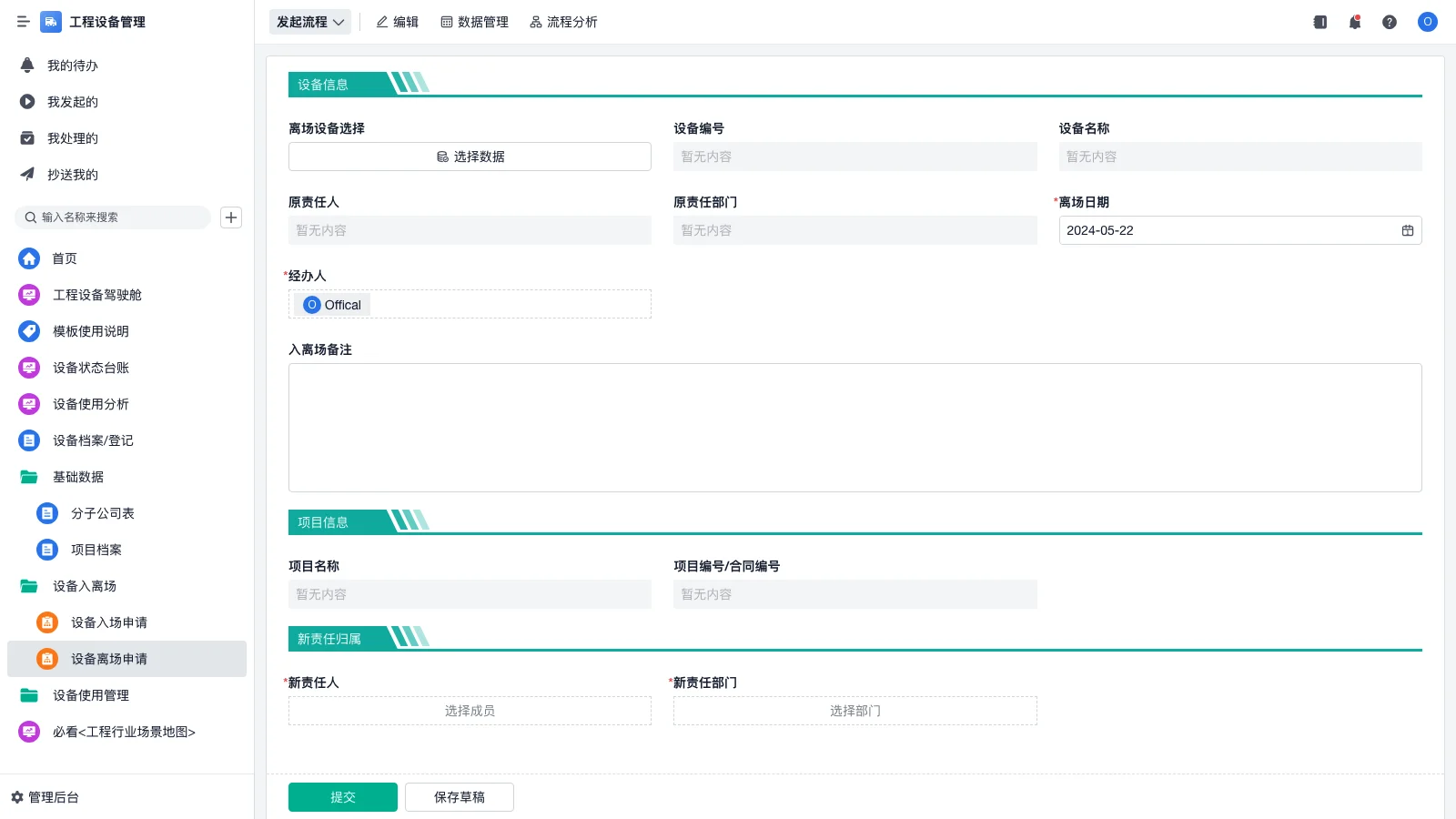This screenshot has width=1456, height=819.
Task: Collapse the sidebar with the hamburger icon
Action: point(23,22)
